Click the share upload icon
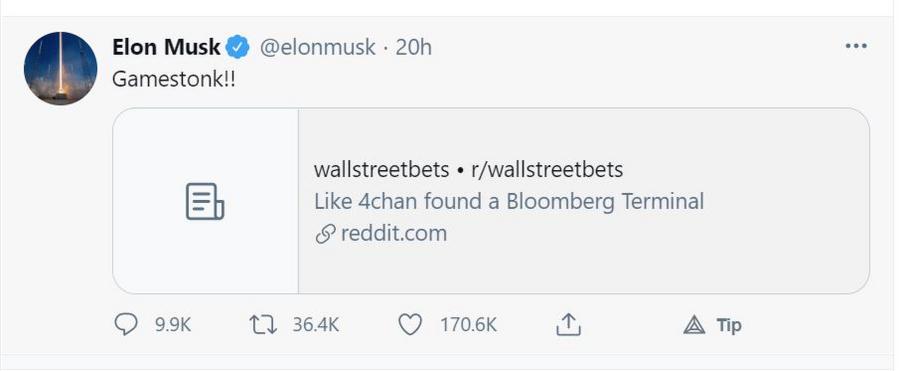900x371 pixels. point(568,324)
